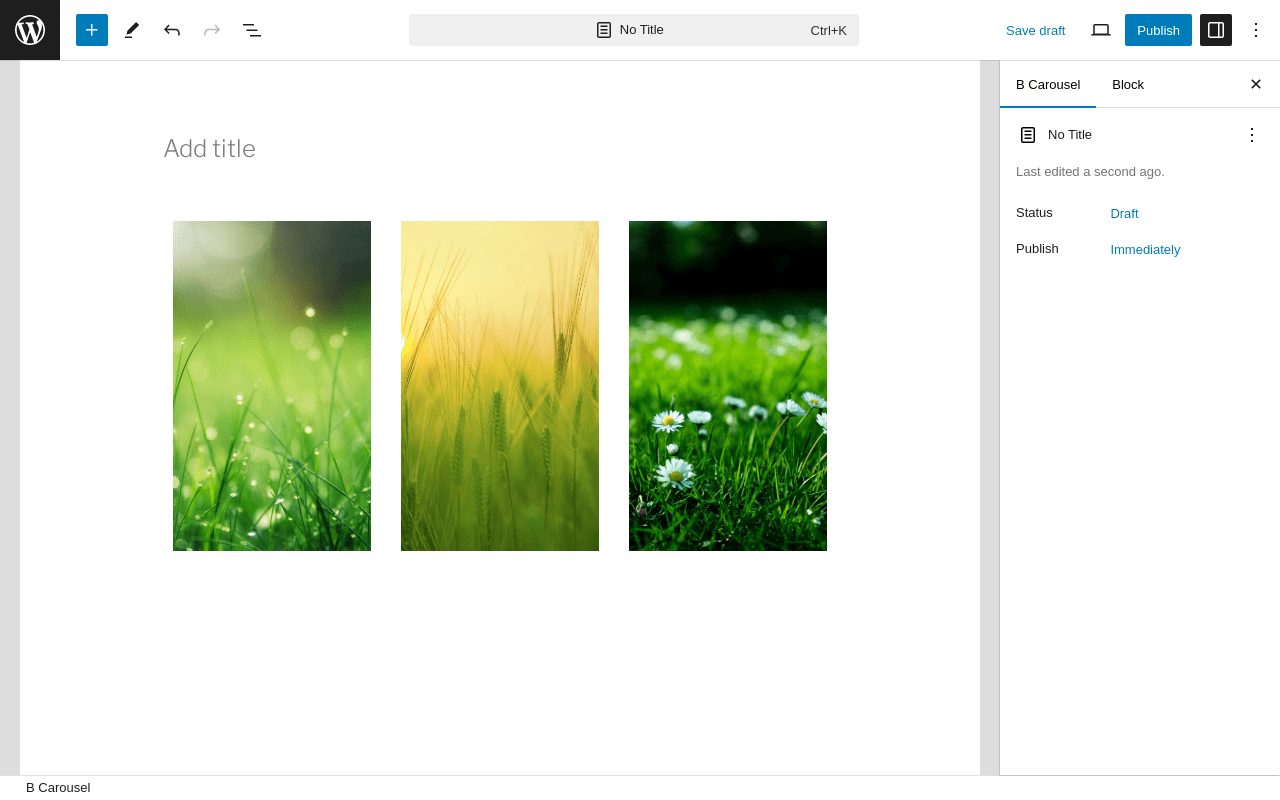This screenshot has width=1280, height=800.
Task: Open the Document Overview list view
Action: (252, 30)
